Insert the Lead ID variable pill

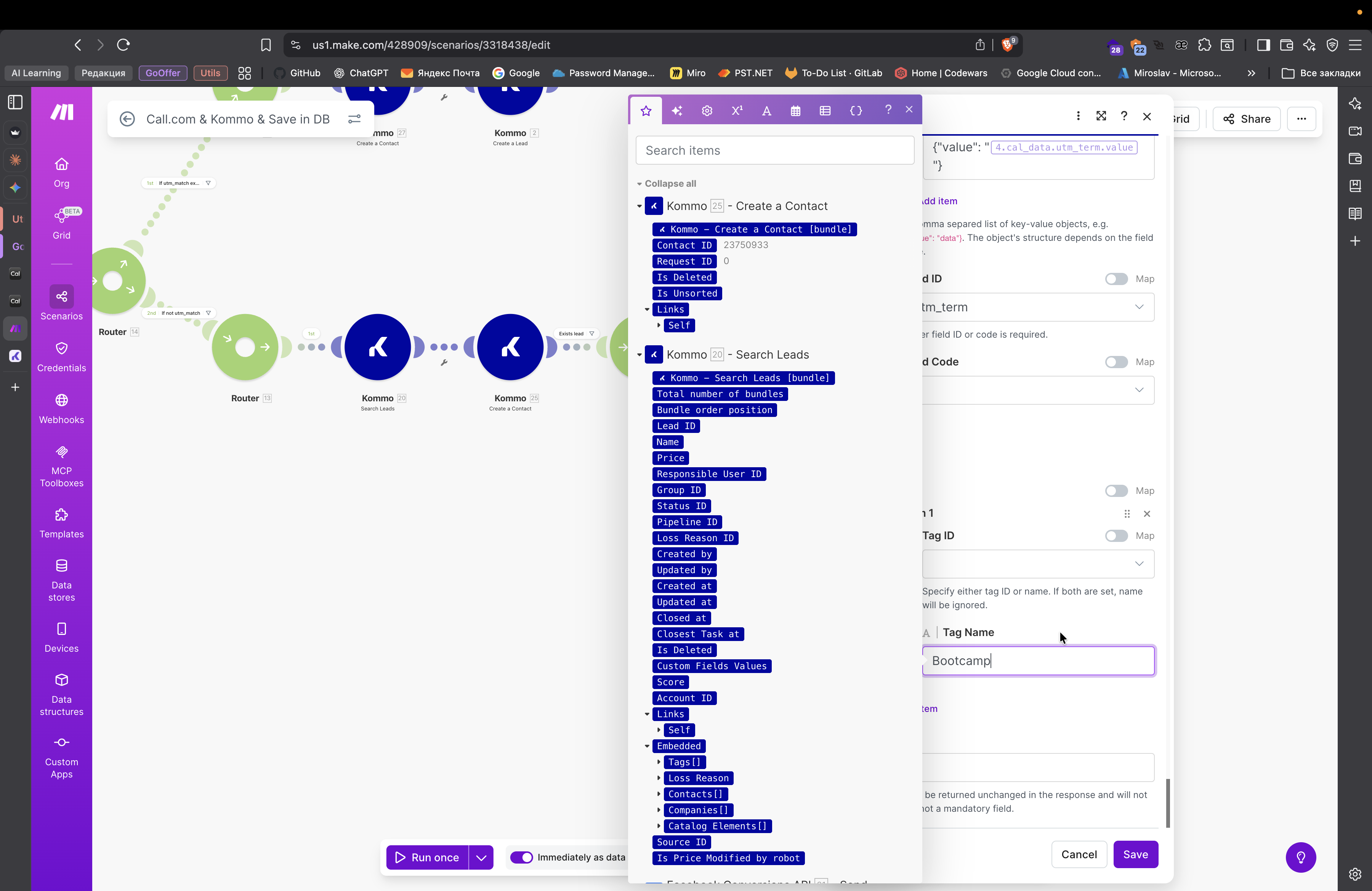[x=676, y=426]
